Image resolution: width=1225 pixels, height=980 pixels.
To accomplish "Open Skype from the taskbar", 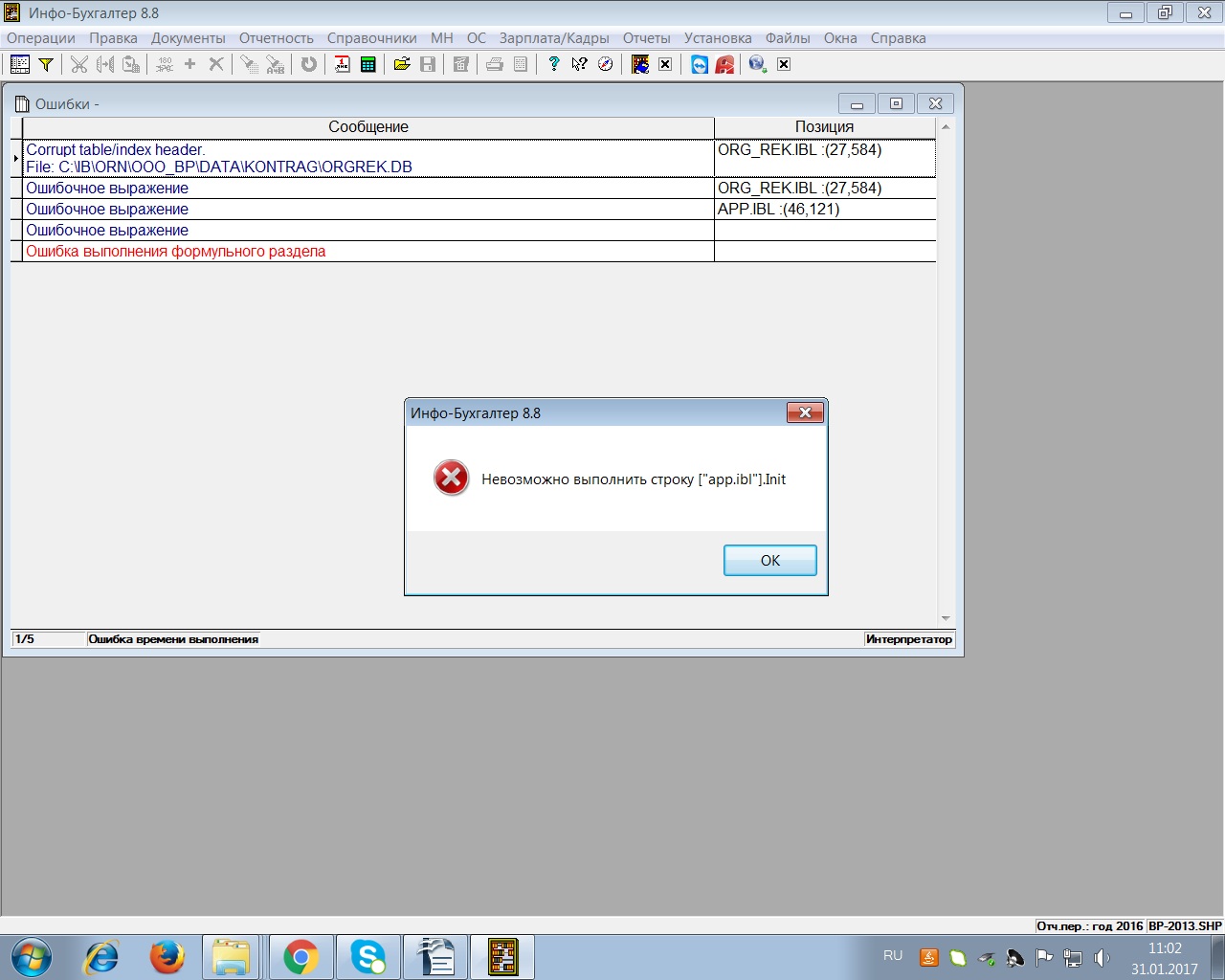I will [x=367, y=957].
